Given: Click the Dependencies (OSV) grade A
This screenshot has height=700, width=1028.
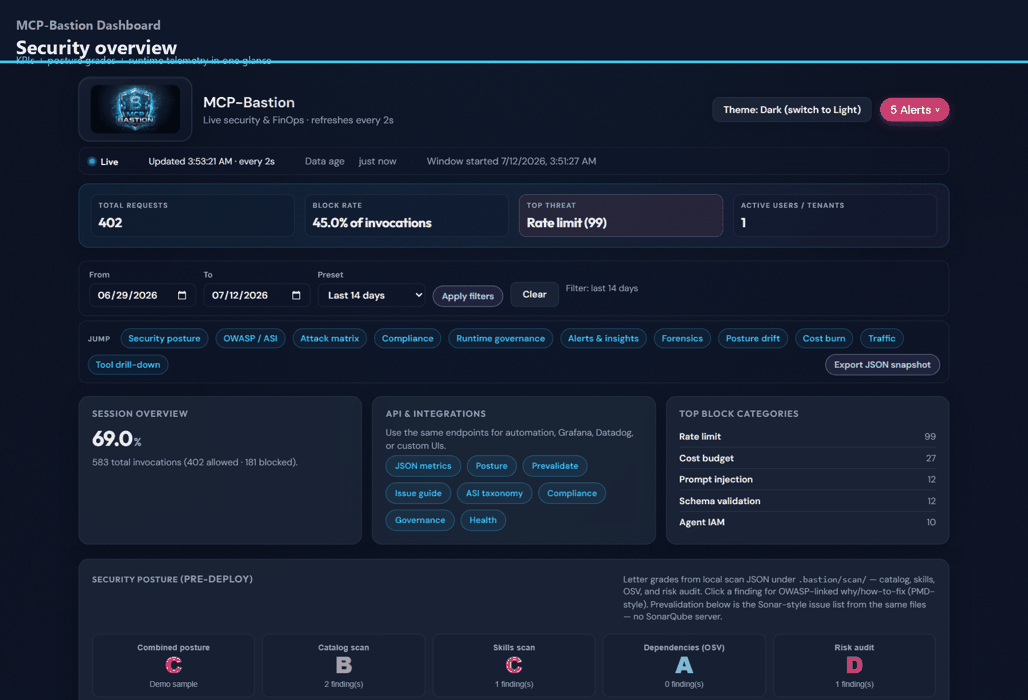Looking at the screenshot, I should (684, 665).
